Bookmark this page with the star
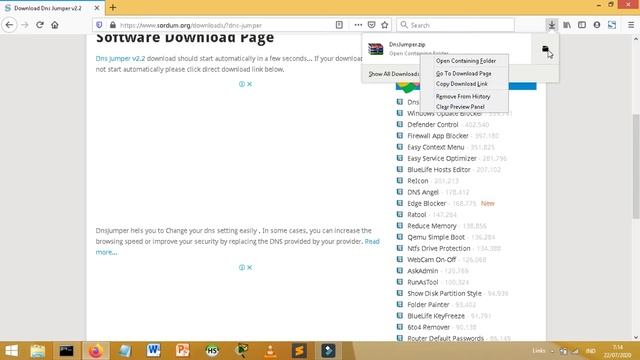 (x=384, y=25)
